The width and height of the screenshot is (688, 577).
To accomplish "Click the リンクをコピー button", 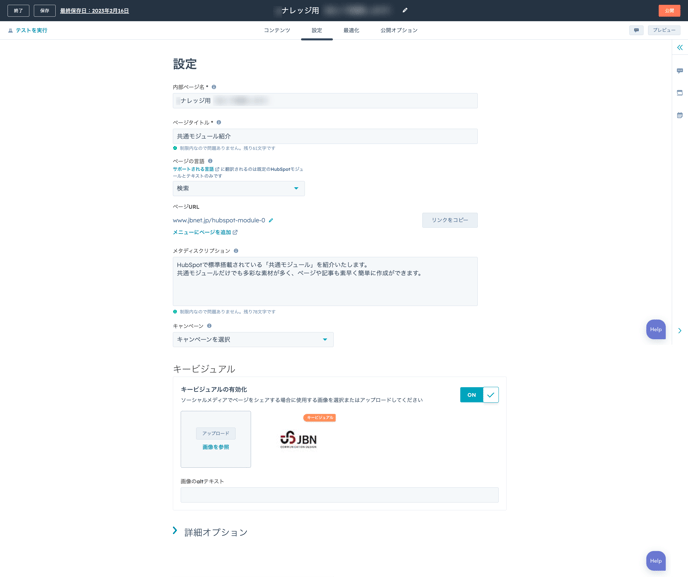I will [x=449, y=220].
